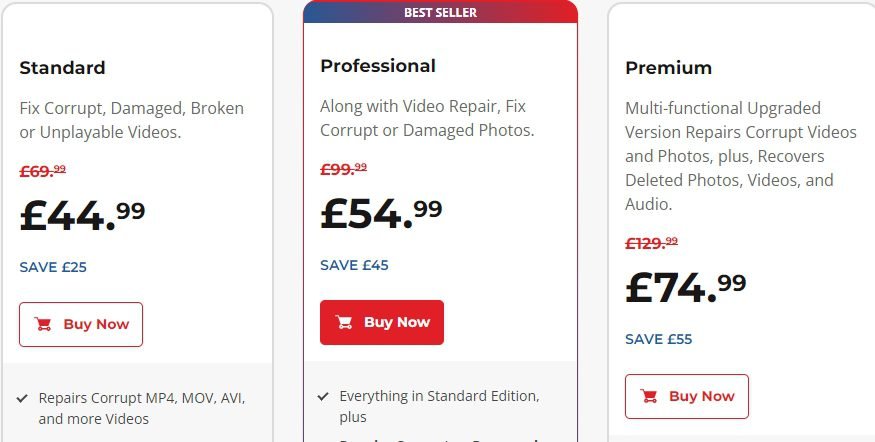Click the £44.99 Standard price
This screenshot has height=442, width=875.
tap(82, 215)
